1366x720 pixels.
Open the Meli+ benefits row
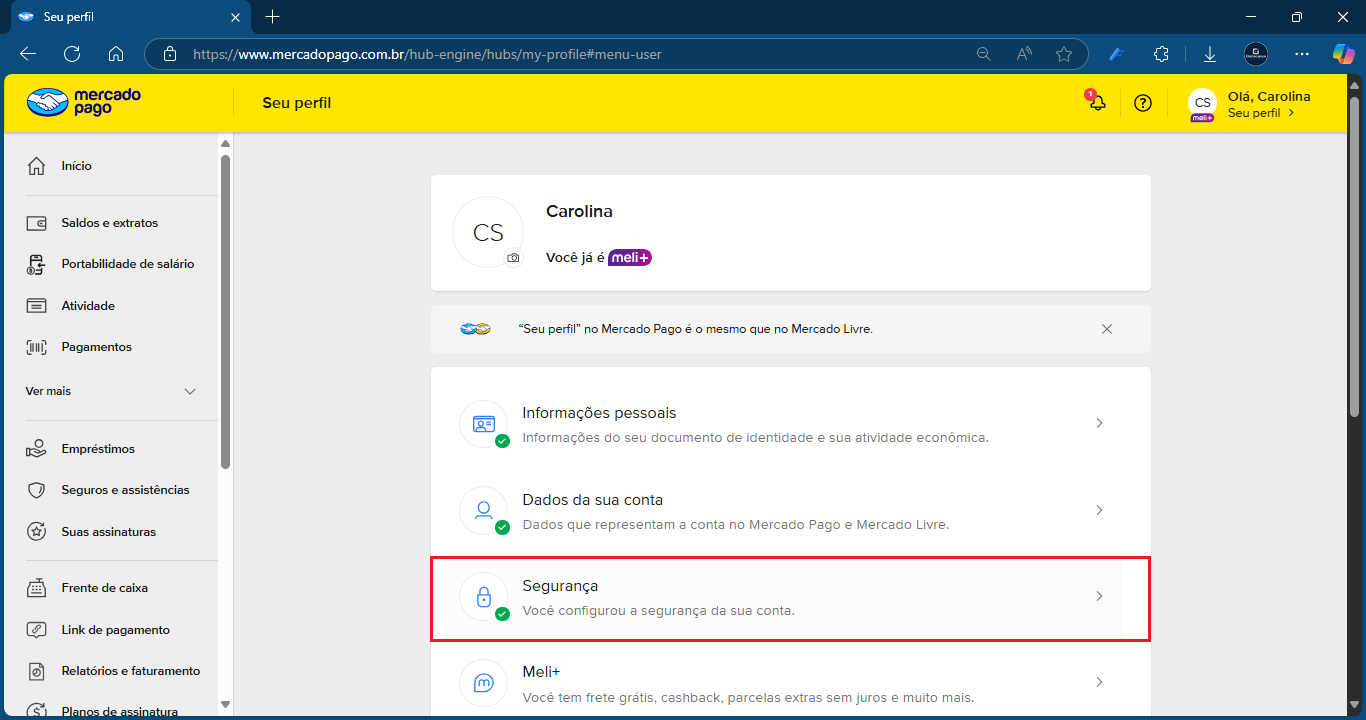(x=790, y=684)
